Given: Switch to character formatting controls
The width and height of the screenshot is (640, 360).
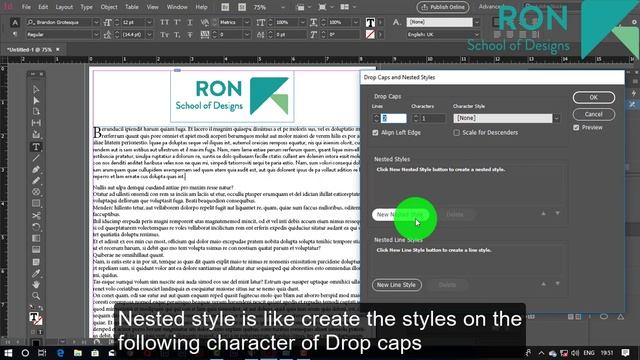Looking at the screenshot, I should pos(15,22).
